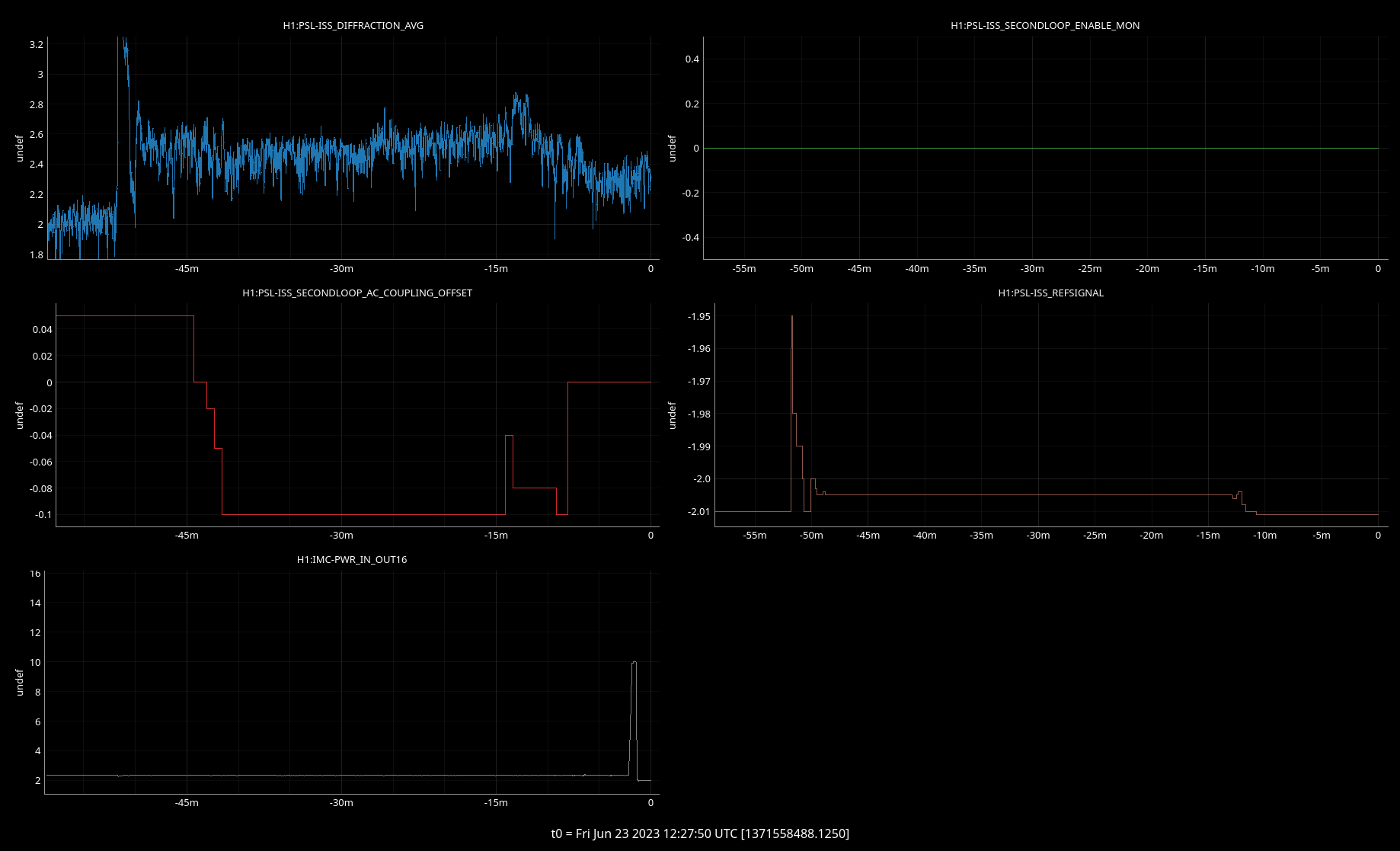
Task: Click the t0 timestamp text at bottom
Action: coord(699,833)
